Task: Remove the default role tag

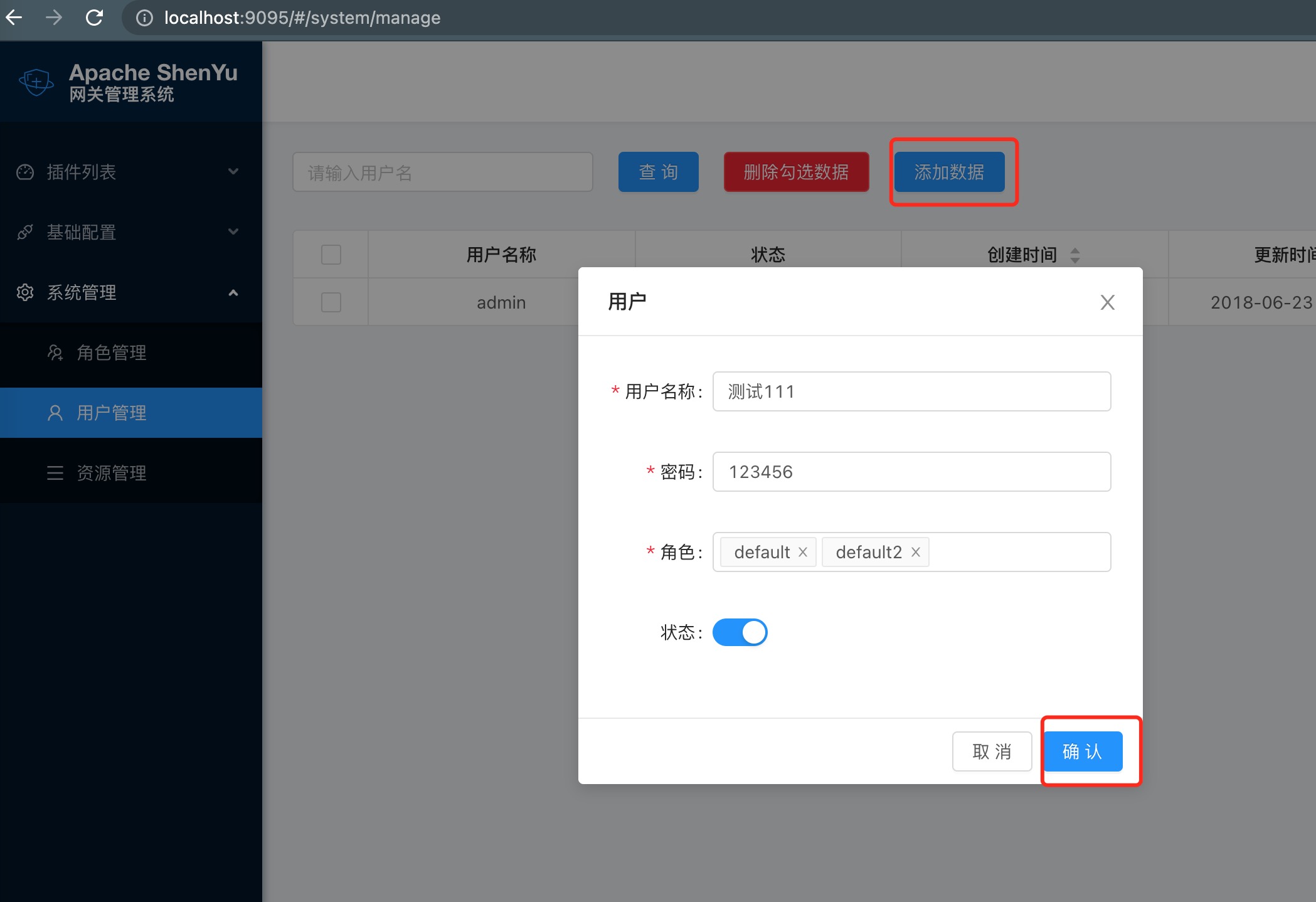Action: point(803,552)
